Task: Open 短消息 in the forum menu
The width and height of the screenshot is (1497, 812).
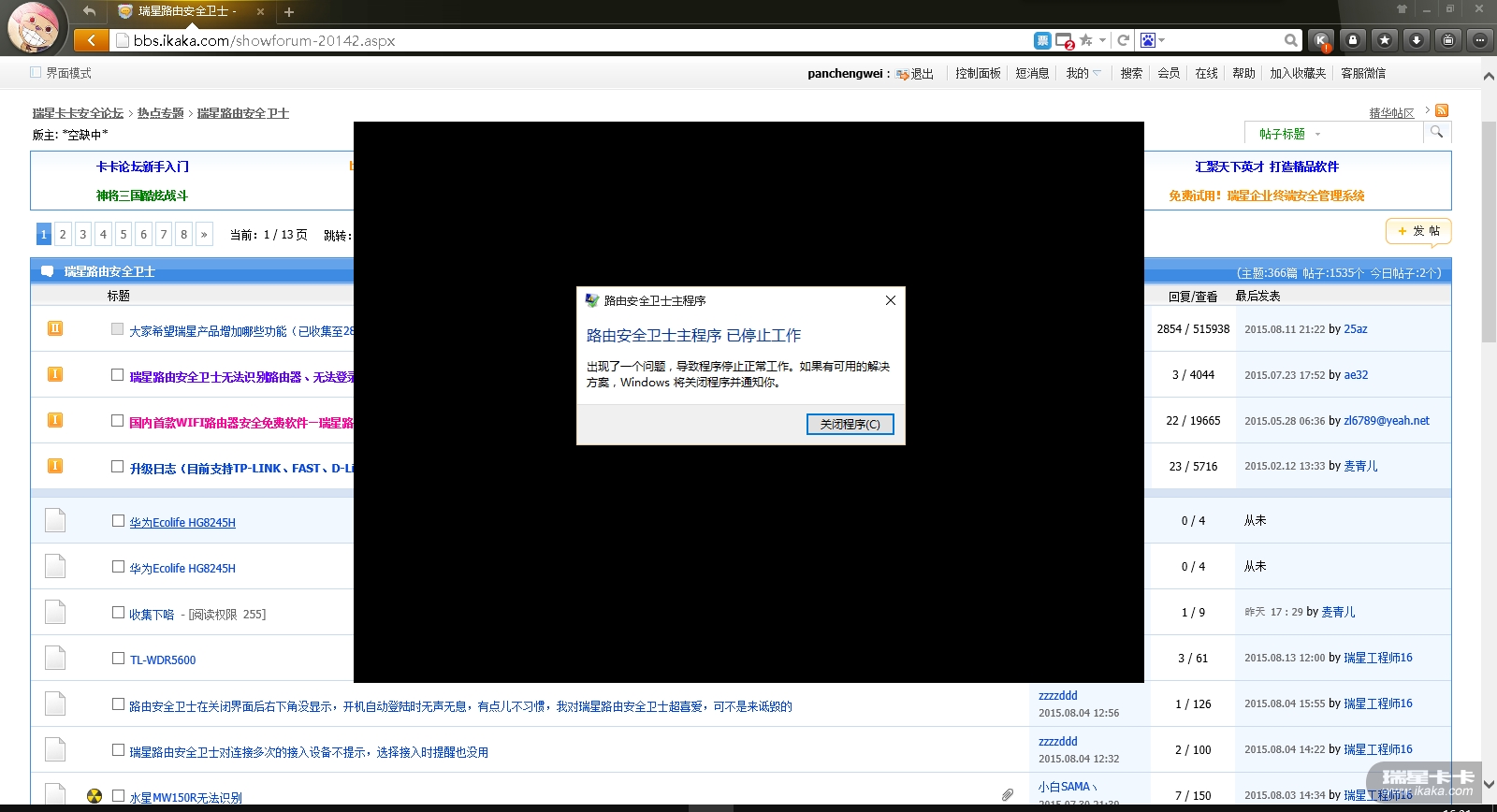Action: (1033, 73)
